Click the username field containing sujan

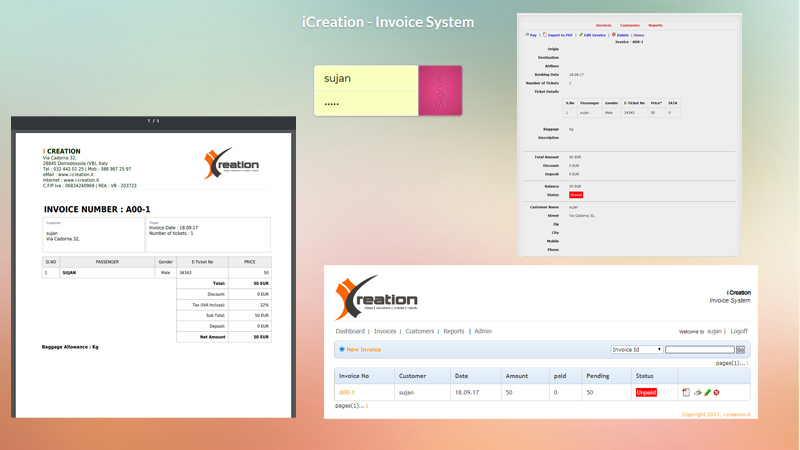point(366,78)
